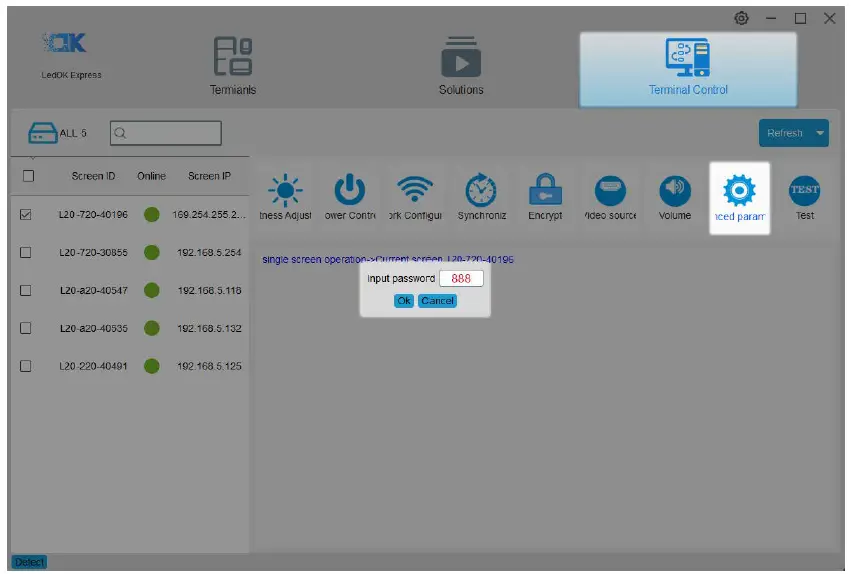Screen dimensions: 851x574
Task: Select IP 192.168.5.125 cell
Action: tap(209, 366)
